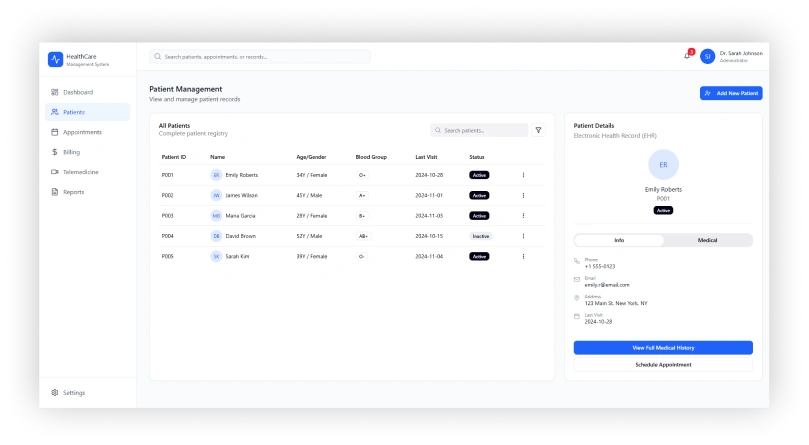Navigate to Dashboard in the sidebar

pyautogui.click(x=77, y=92)
